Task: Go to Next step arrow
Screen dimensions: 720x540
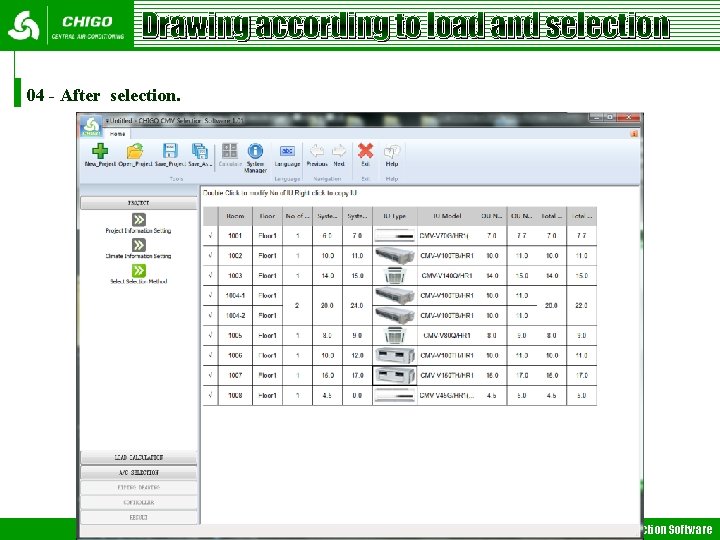Action: coord(339,151)
